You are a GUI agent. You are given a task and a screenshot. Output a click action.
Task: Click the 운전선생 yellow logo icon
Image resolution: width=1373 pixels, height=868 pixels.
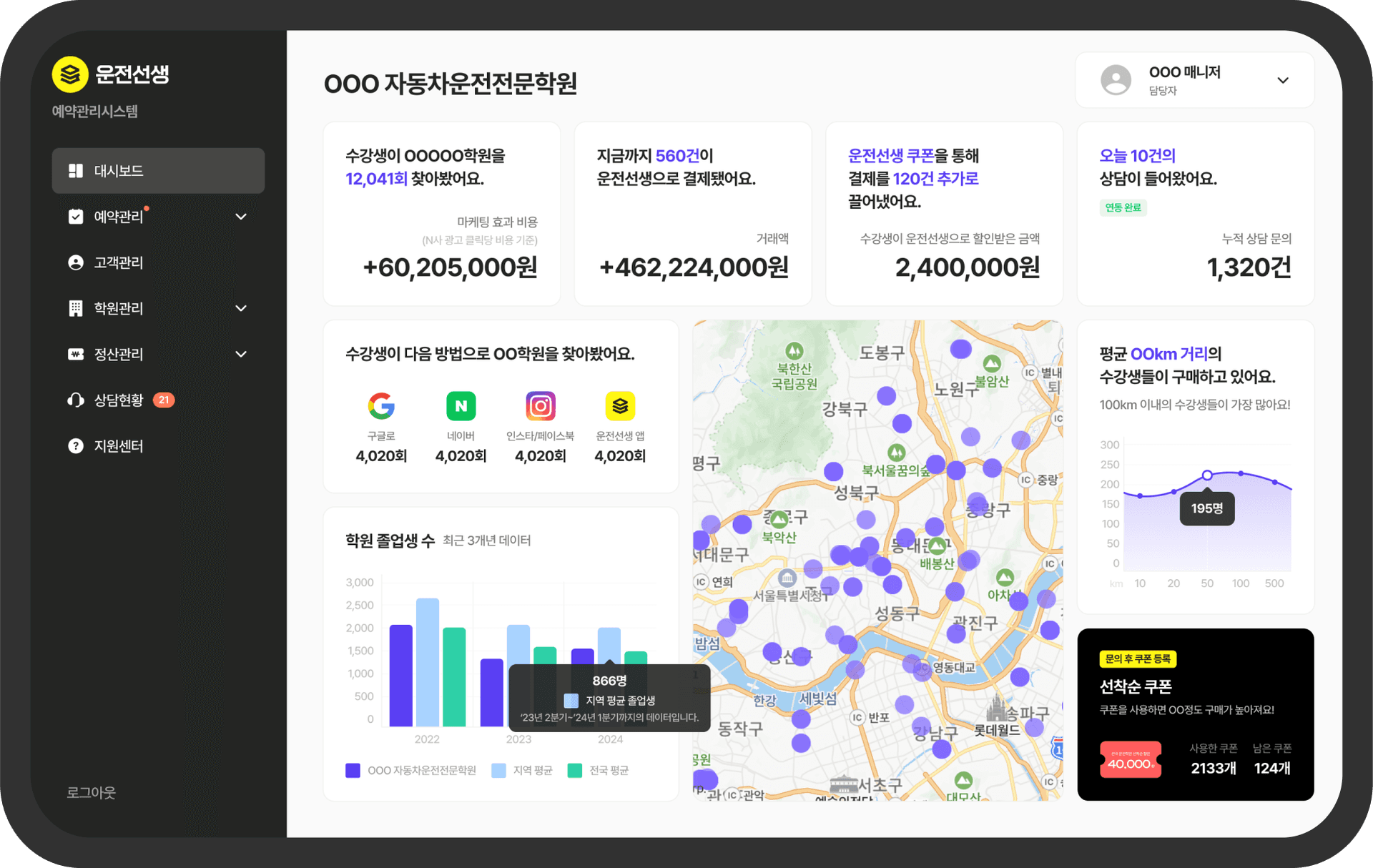[70, 74]
